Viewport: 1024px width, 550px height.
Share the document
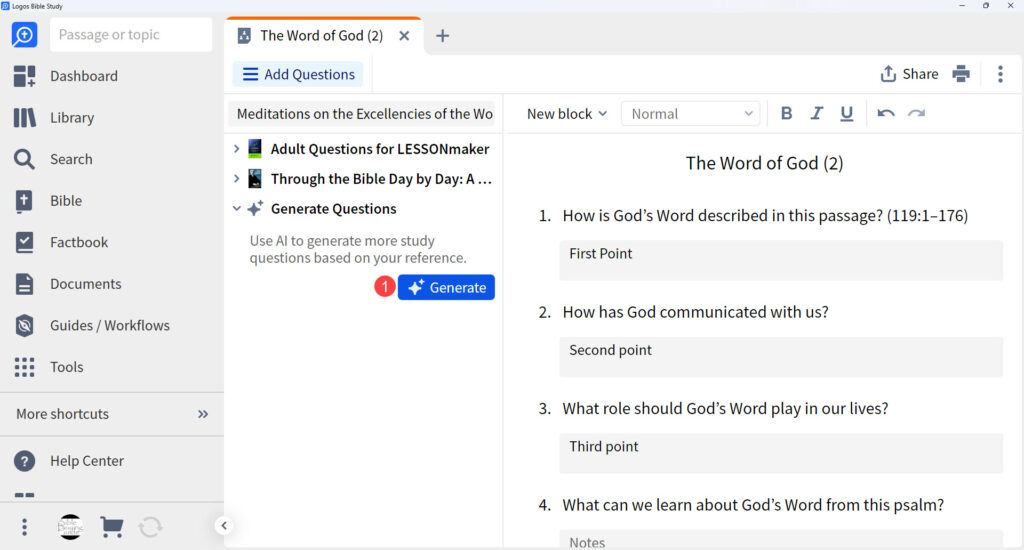click(x=908, y=74)
